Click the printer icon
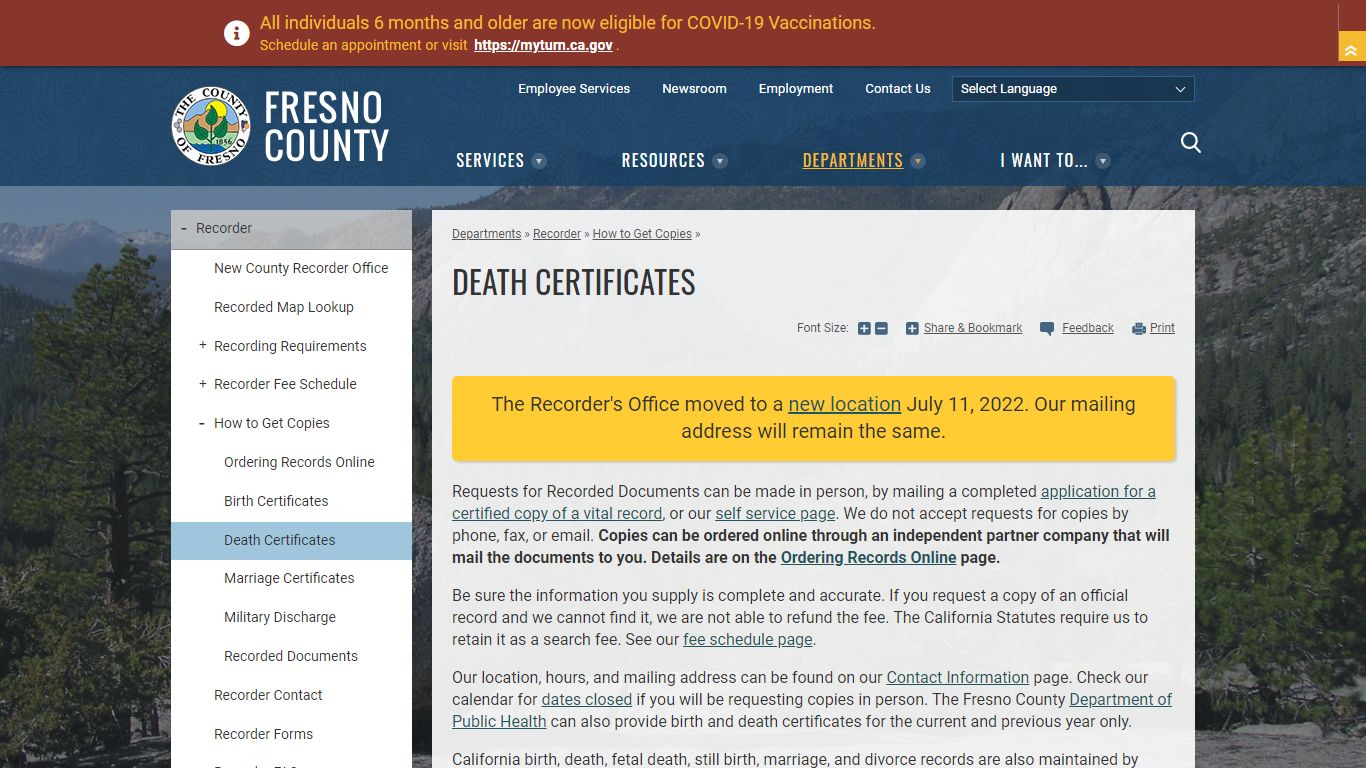Image resolution: width=1366 pixels, height=768 pixels. [1138, 328]
